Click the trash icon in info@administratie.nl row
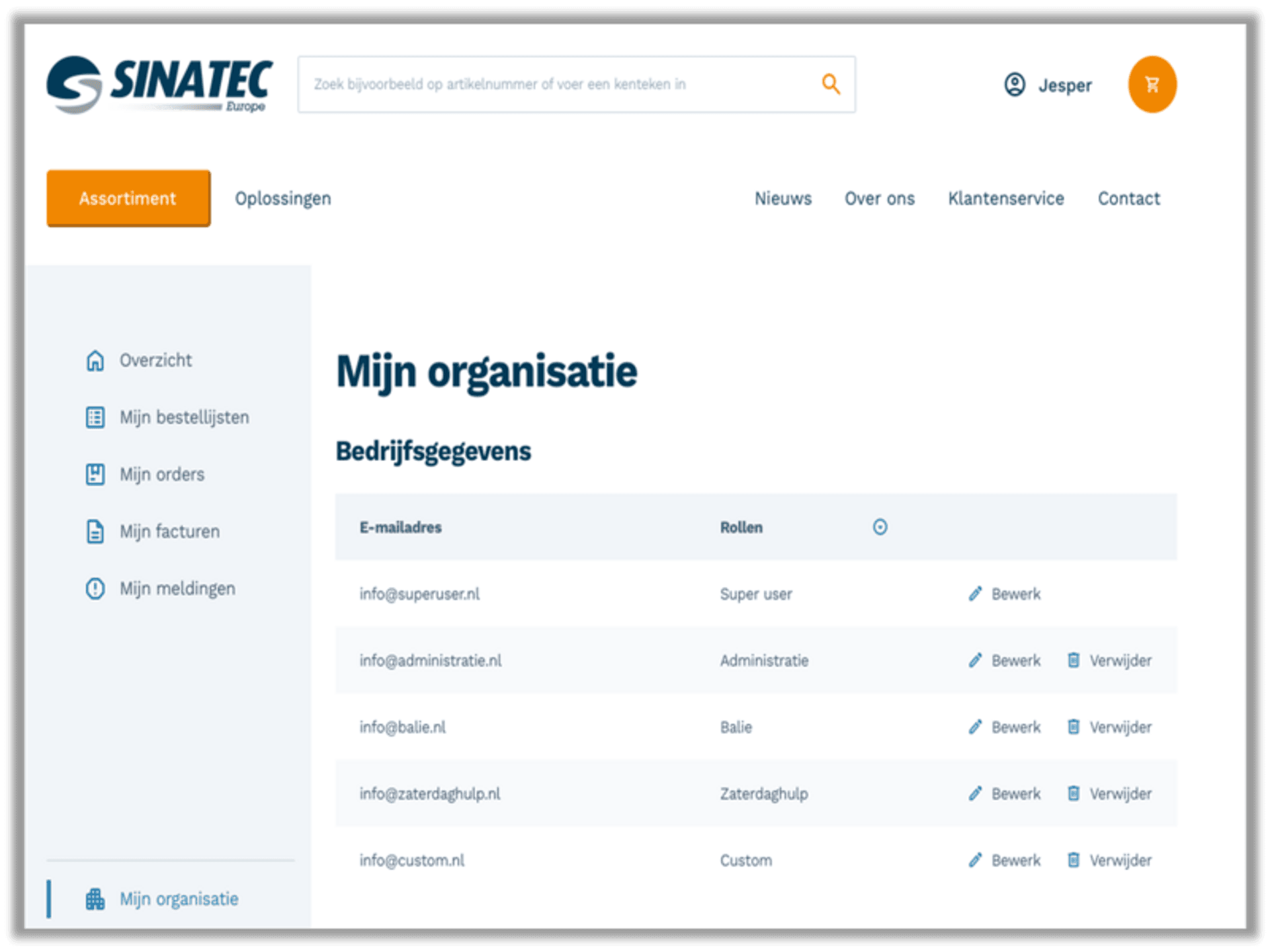This screenshot has width=1270, height=952. coord(1074,660)
